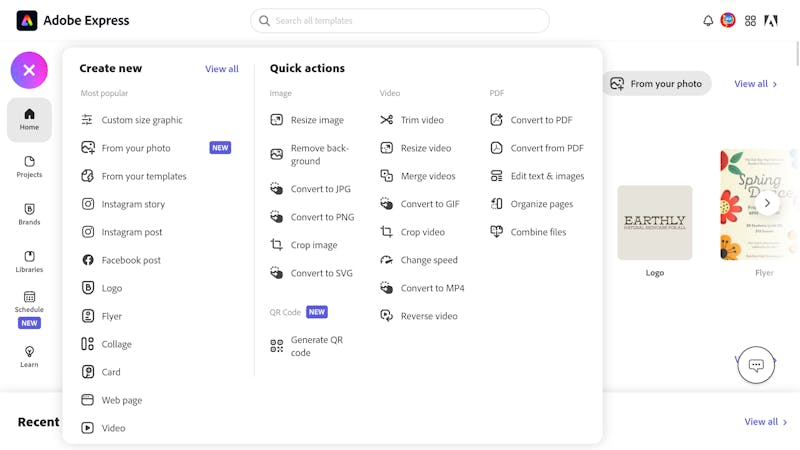This screenshot has height=450, width=800.
Task: Click the Adobe Express logo icon
Action: [x=27, y=20]
